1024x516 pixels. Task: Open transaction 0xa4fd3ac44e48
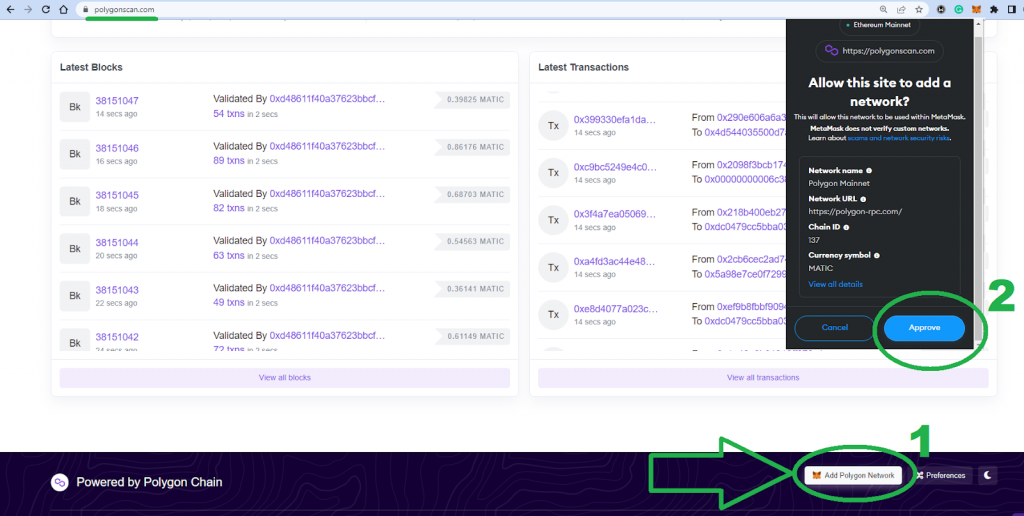[x=614, y=261]
